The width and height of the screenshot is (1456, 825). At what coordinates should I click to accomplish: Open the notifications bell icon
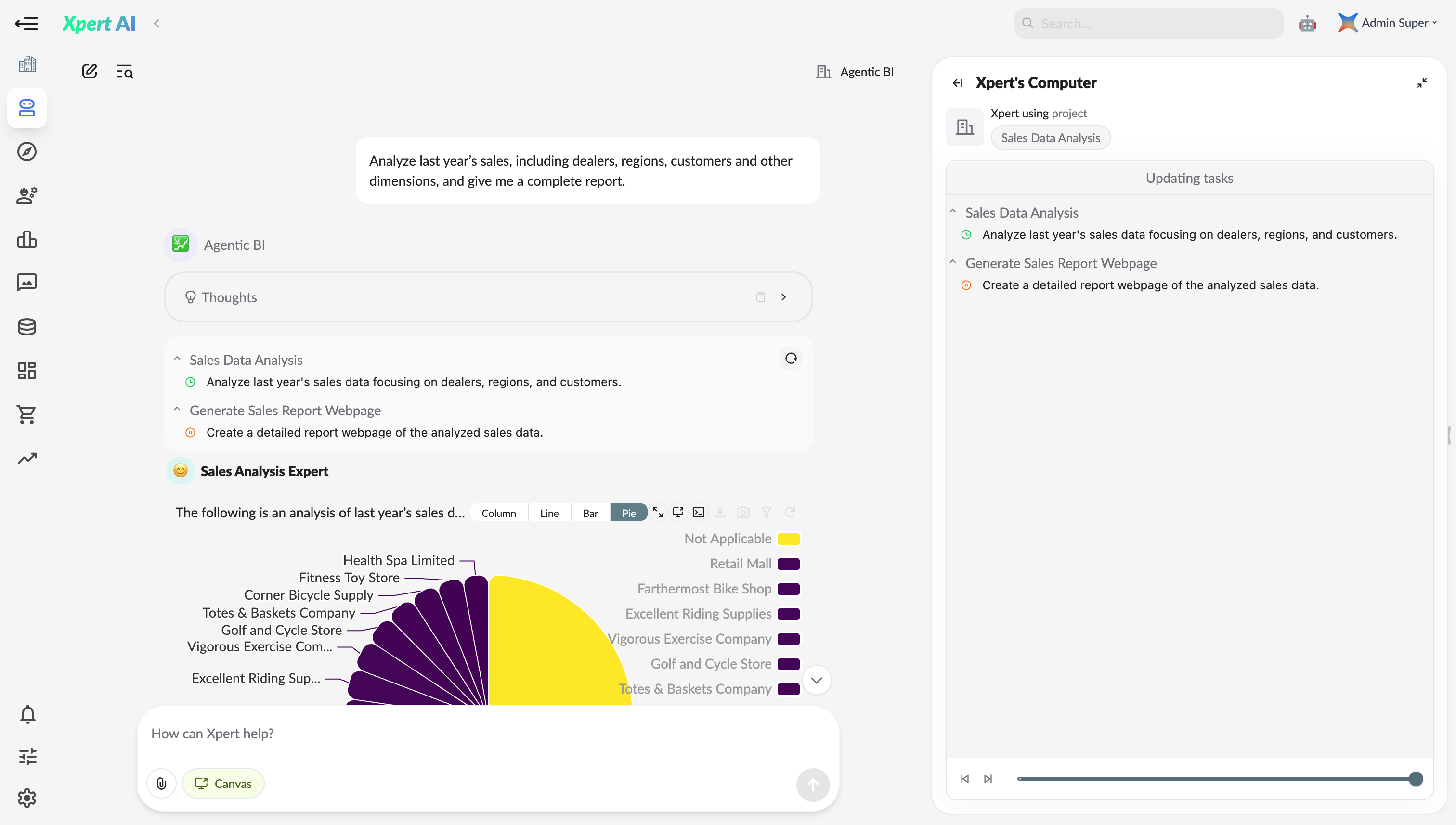pos(27,714)
